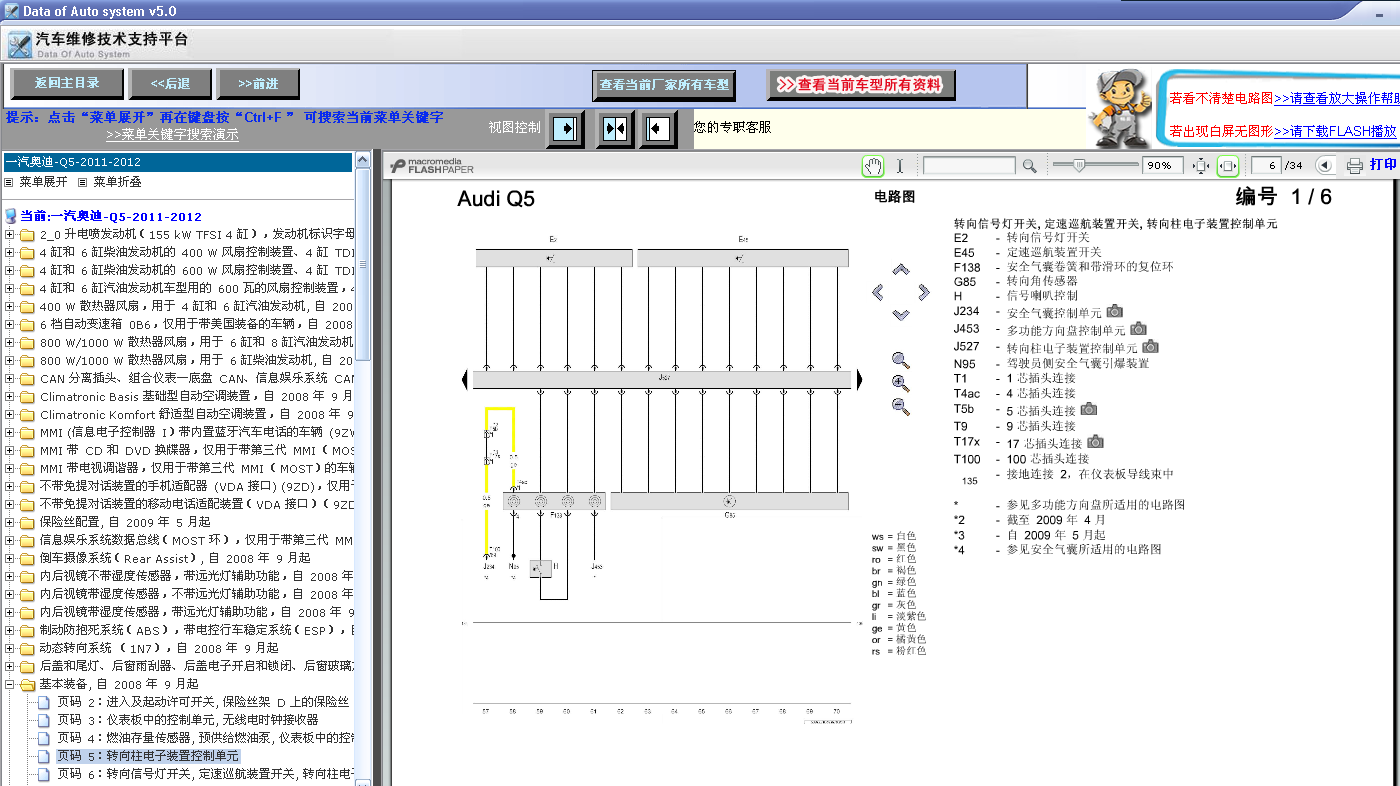Click camera icon next to J527

[1150, 346]
